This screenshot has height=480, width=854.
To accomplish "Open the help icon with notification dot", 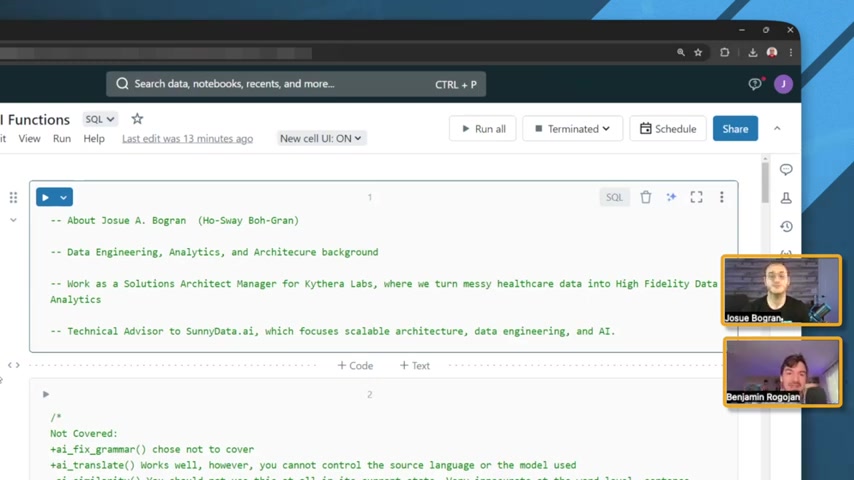I will 755,84.
